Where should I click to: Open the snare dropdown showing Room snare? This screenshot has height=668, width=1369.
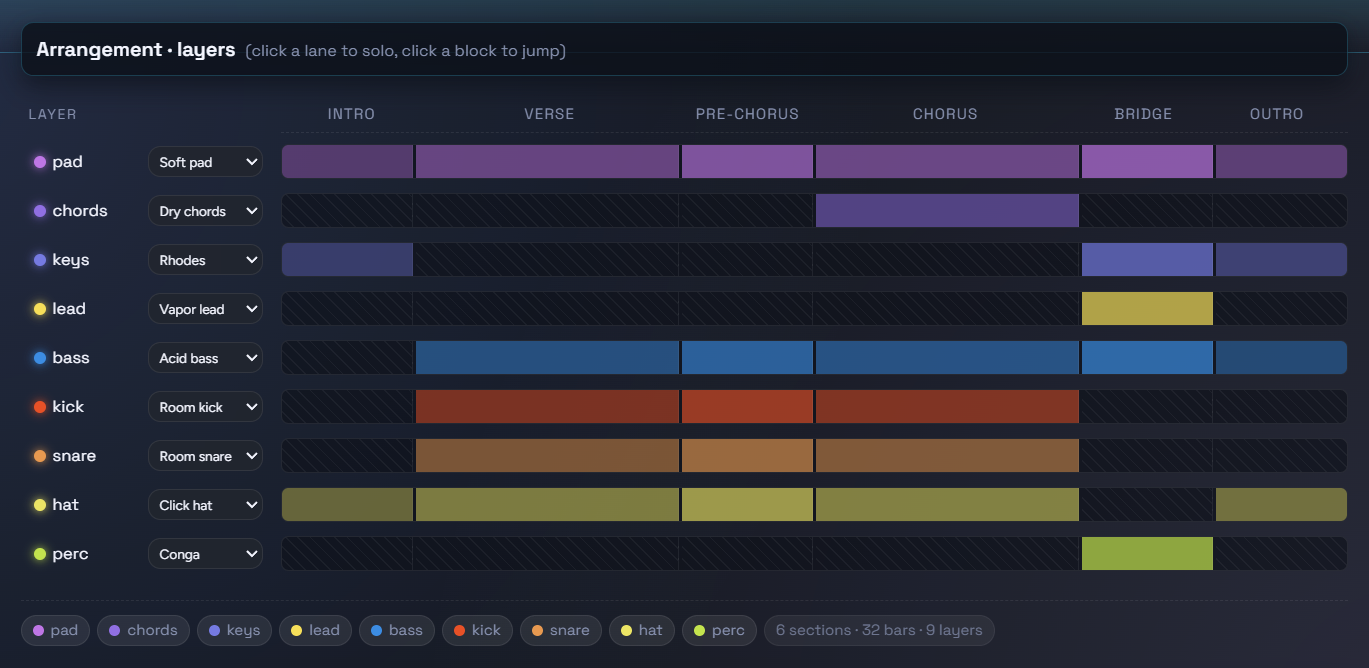205,456
